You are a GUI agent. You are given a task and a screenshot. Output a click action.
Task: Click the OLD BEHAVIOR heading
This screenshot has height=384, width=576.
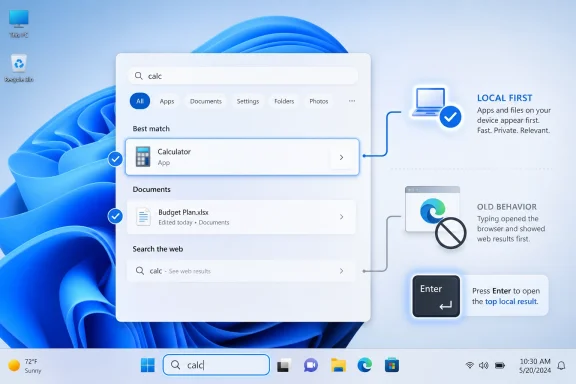(x=507, y=207)
